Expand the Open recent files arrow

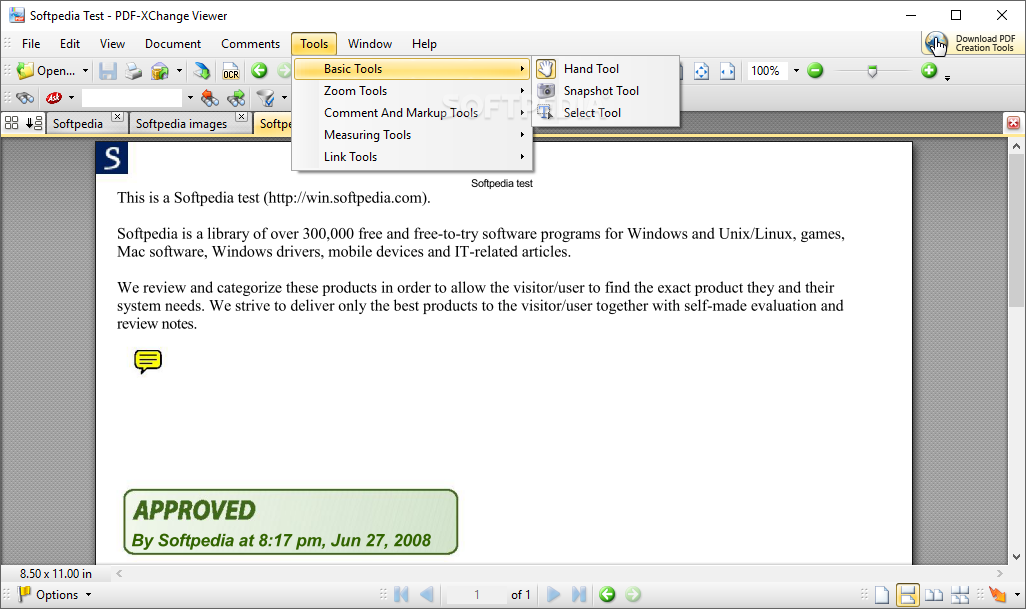85,71
